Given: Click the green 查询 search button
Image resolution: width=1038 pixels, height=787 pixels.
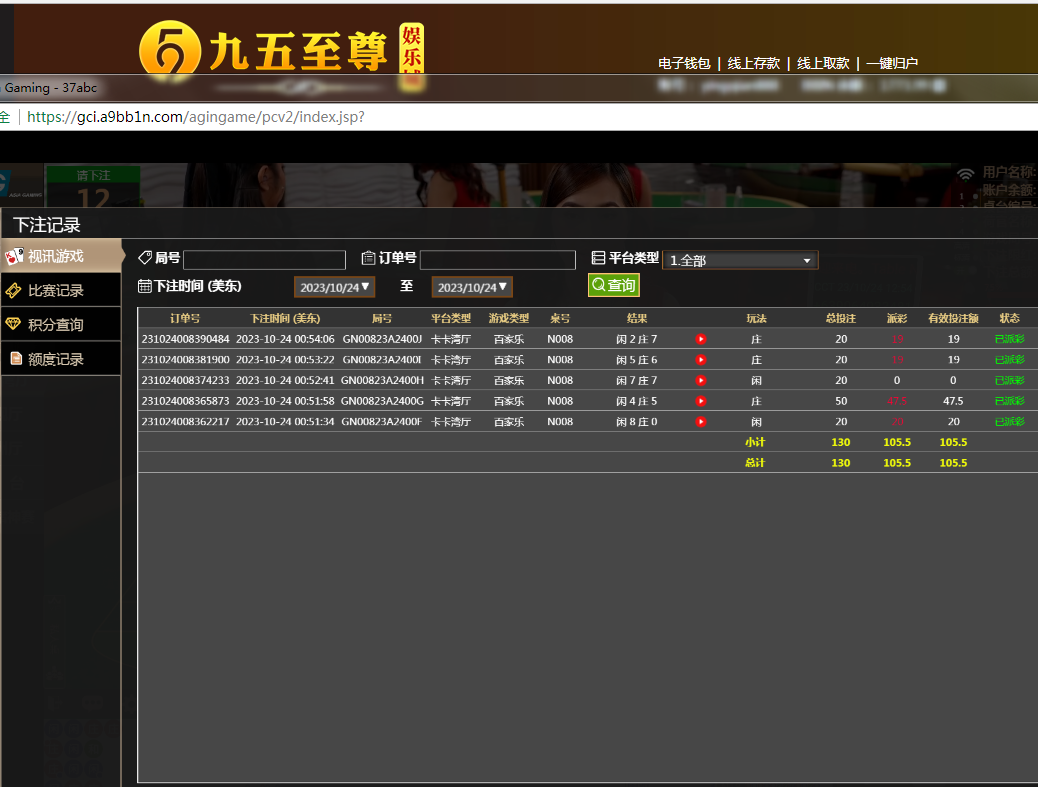Looking at the screenshot, I should [614, 285].
